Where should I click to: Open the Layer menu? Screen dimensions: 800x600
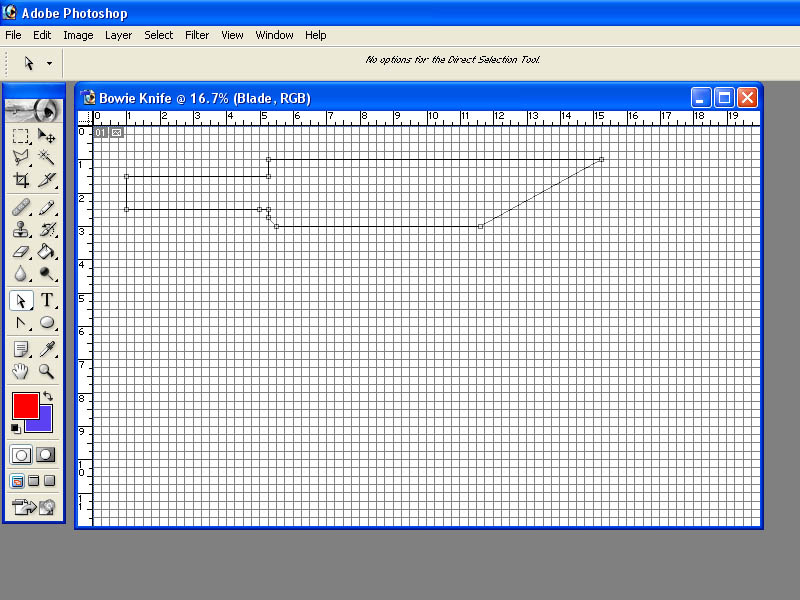coord(118,35)
